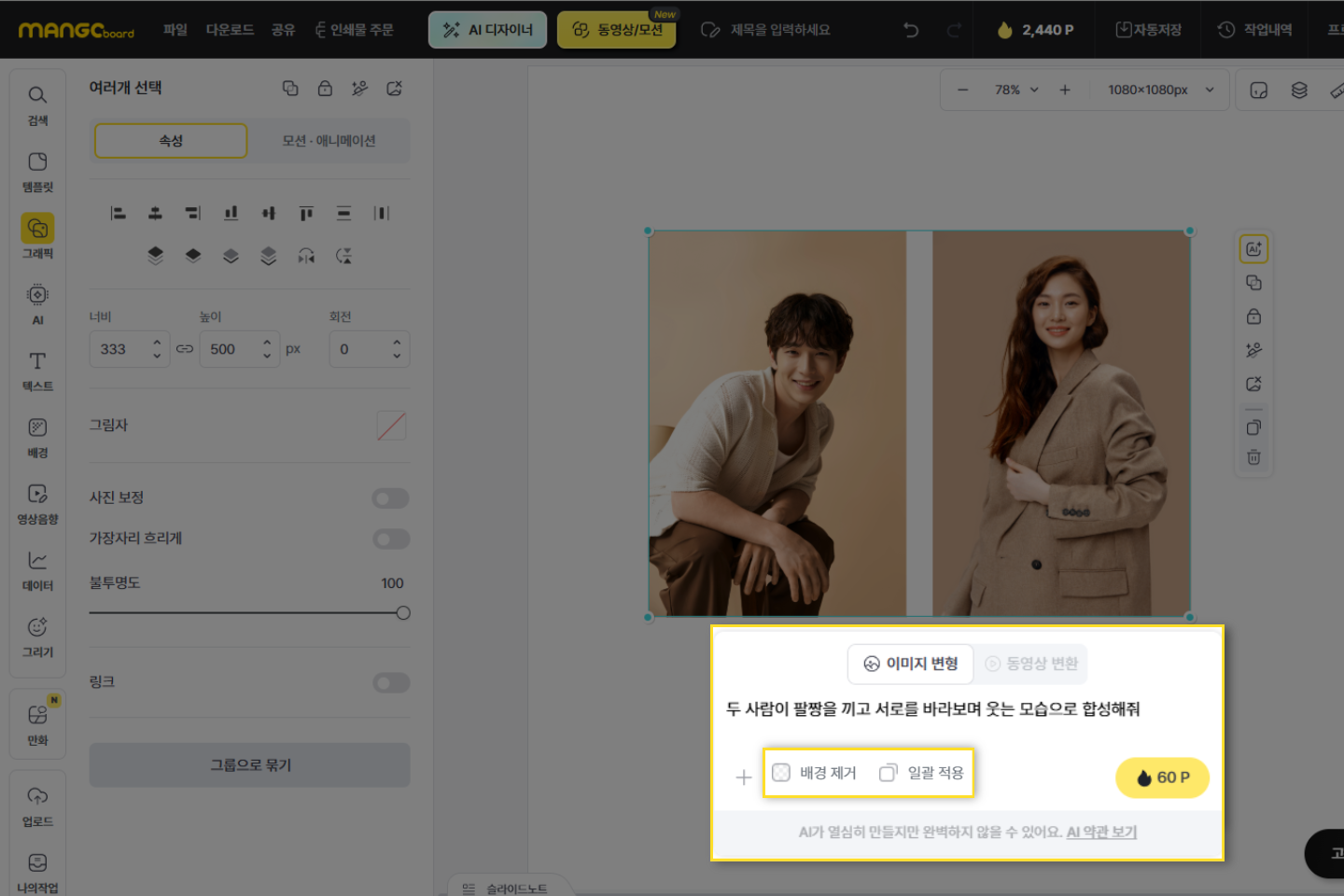Open the AI 약관 보기 link

click(1101, 832)
